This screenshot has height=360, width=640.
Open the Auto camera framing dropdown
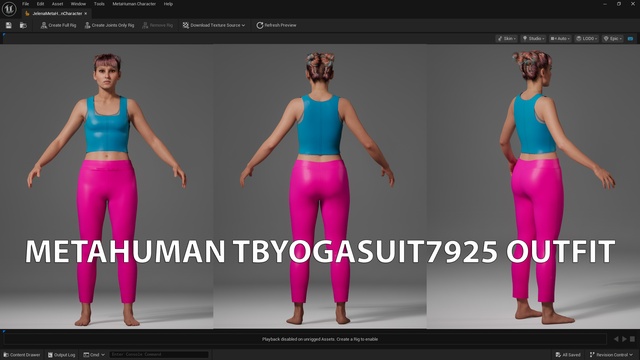[560, 39]
